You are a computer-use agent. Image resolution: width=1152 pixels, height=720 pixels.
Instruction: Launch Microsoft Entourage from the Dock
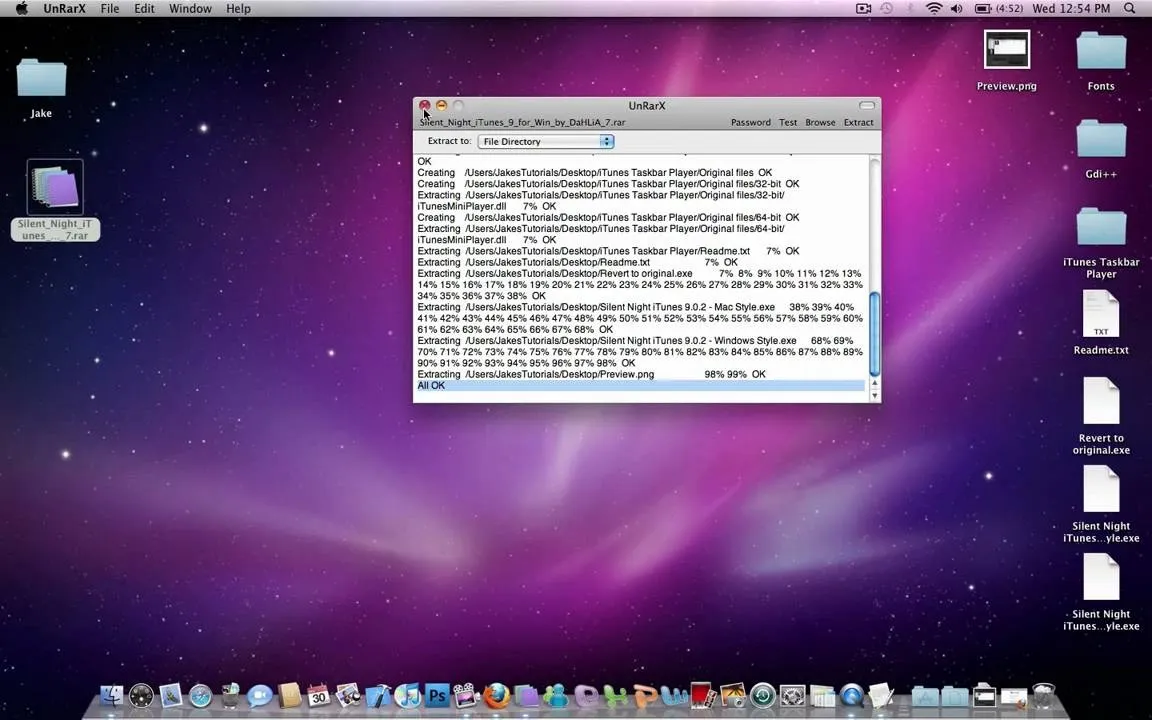(x=586, y=695)
